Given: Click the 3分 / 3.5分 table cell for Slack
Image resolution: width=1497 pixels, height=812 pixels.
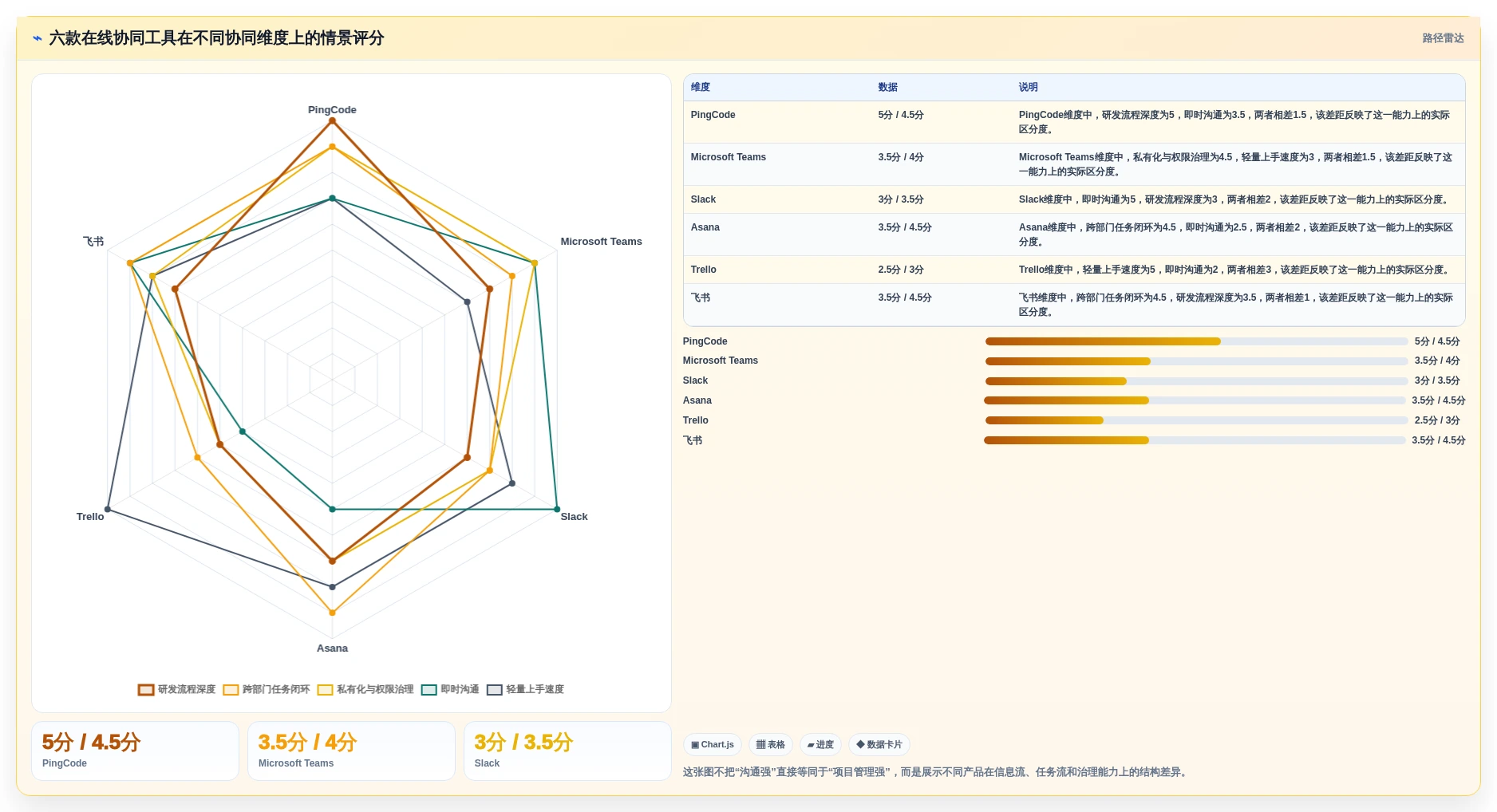Looking at the screenshot, I should [901, 199].
